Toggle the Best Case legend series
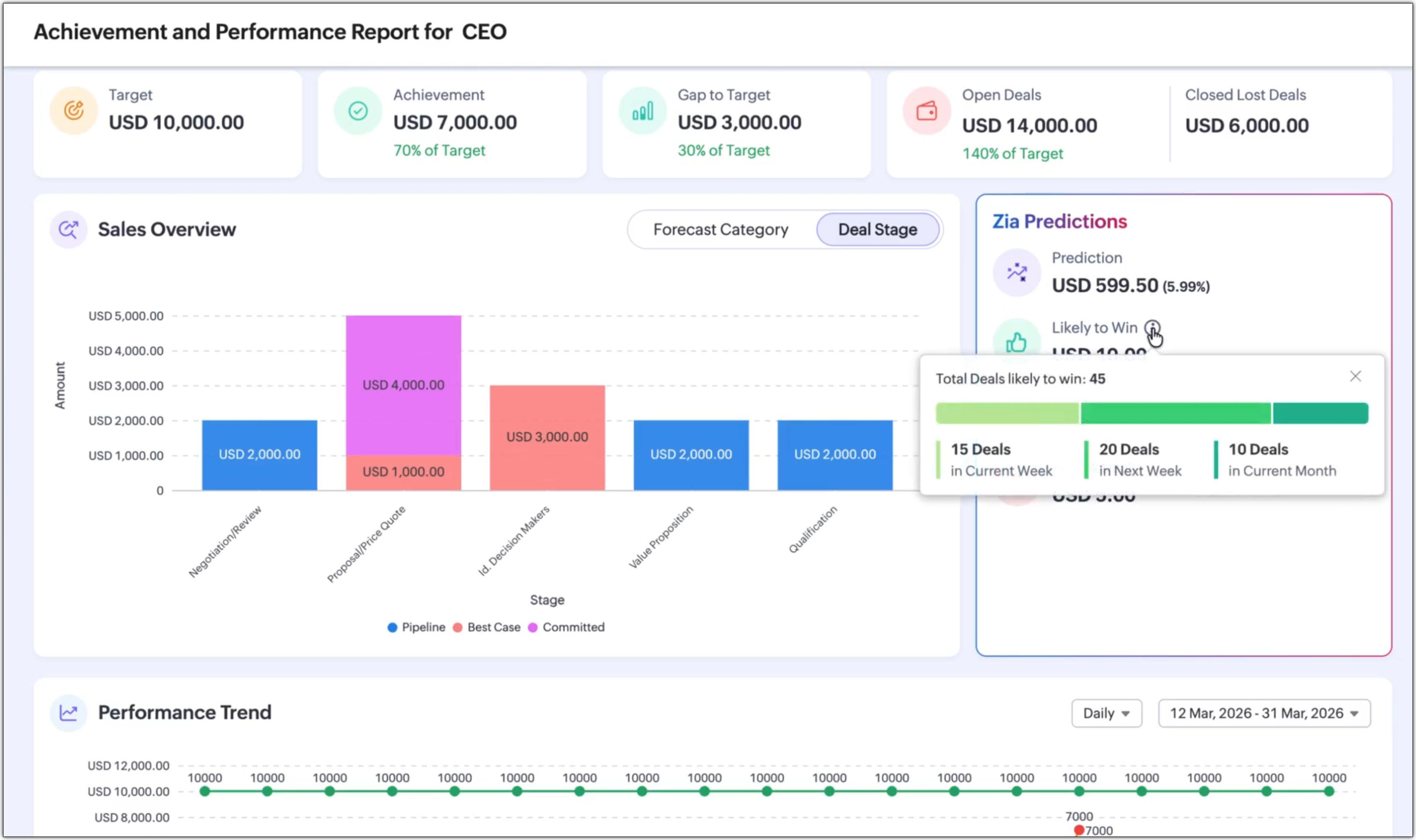Screen dimensions: 1416x840 (487, 627)
